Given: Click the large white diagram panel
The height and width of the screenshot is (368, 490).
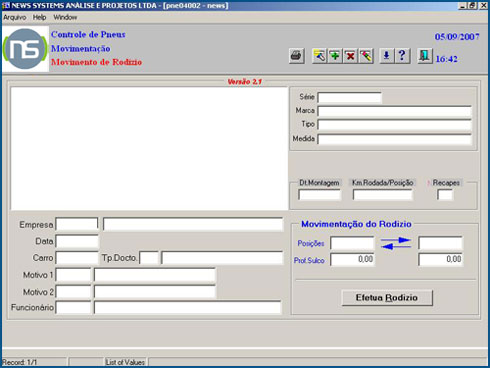Looking at the screenshot, I should [x=149, y=148].
